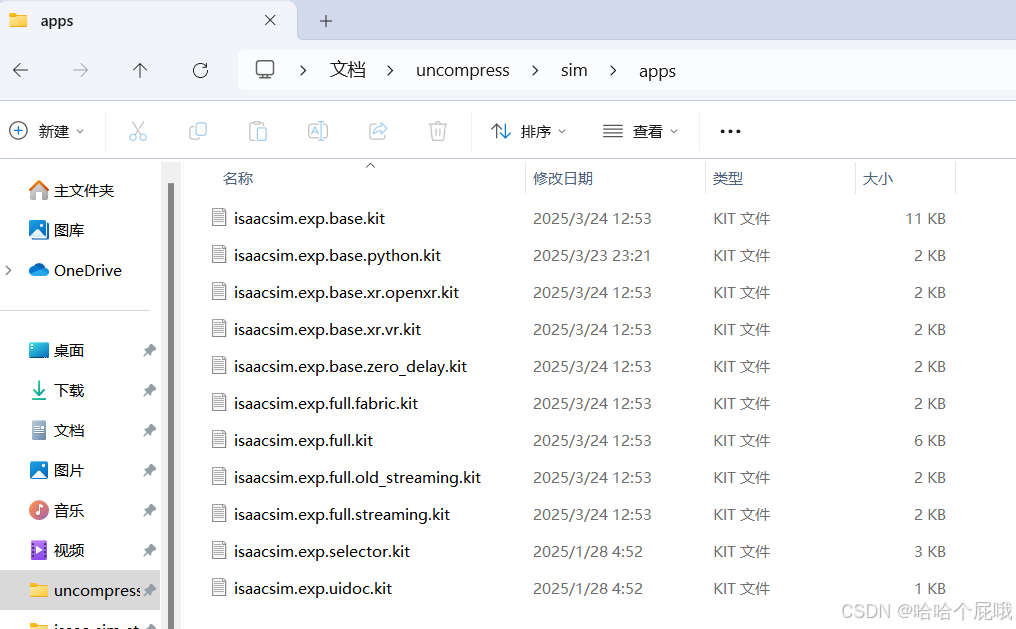Open 桌面 in the sidebar
1016x629 pixels.
point(56,350)
